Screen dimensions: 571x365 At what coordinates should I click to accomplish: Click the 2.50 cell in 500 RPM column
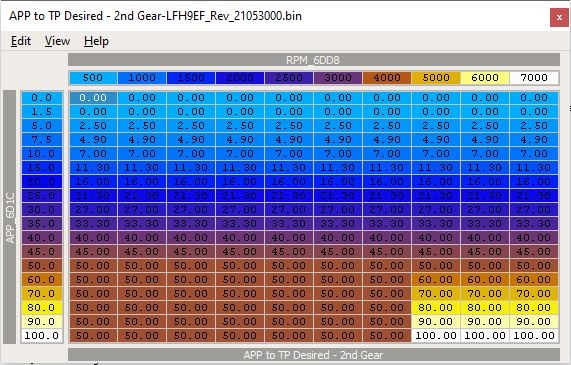(93, 126)
